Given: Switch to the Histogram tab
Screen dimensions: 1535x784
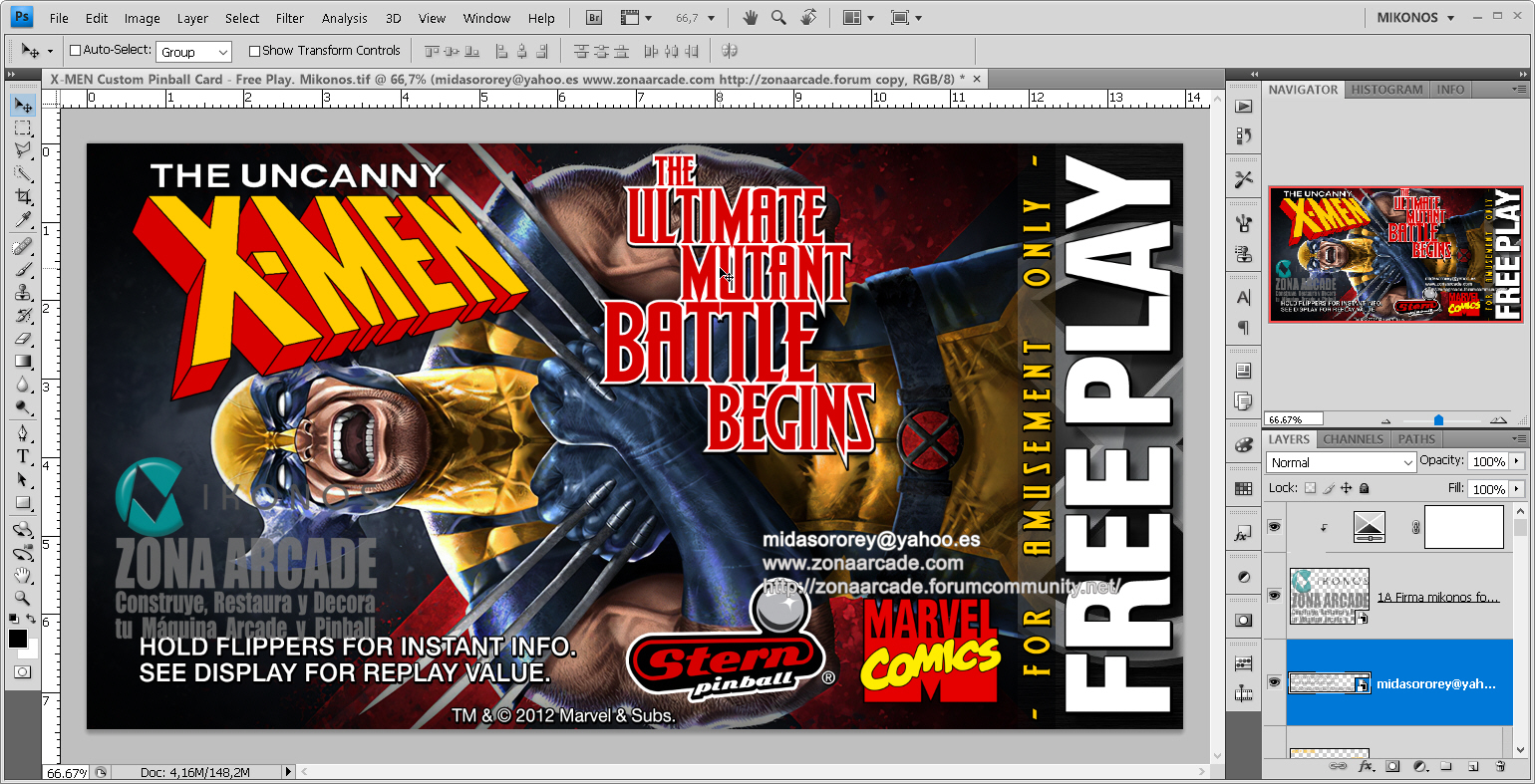Looking at the screenshot, I should 1386,90.
